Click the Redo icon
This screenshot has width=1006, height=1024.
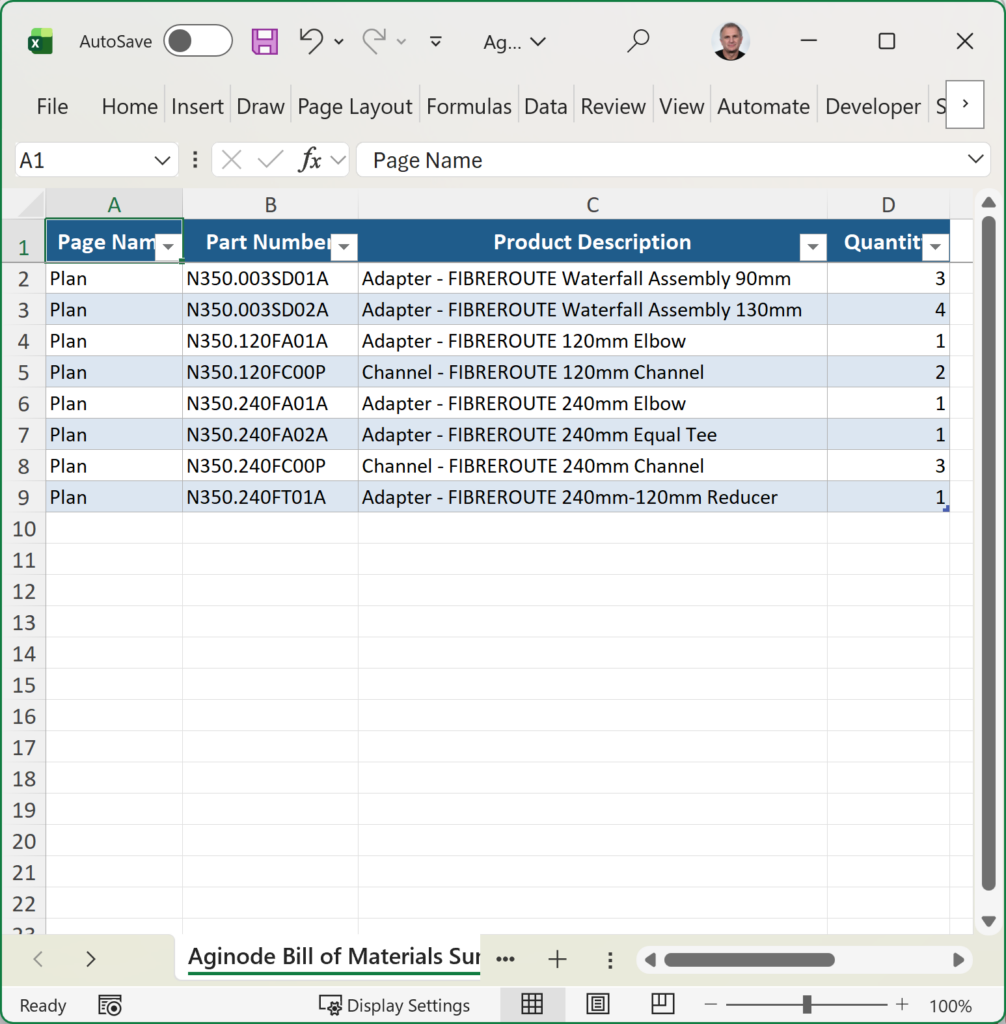click(374, 41)
